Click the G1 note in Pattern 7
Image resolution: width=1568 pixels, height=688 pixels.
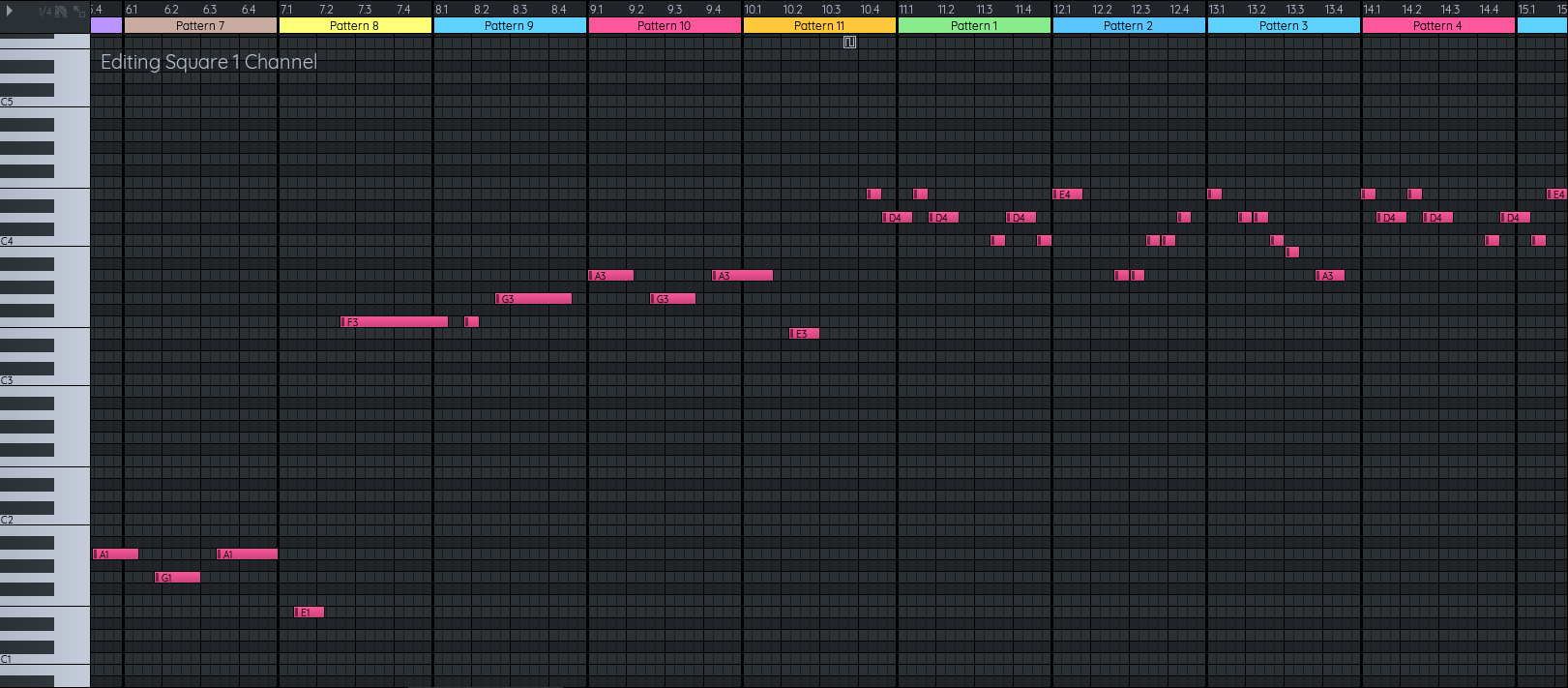pos(178,578)
